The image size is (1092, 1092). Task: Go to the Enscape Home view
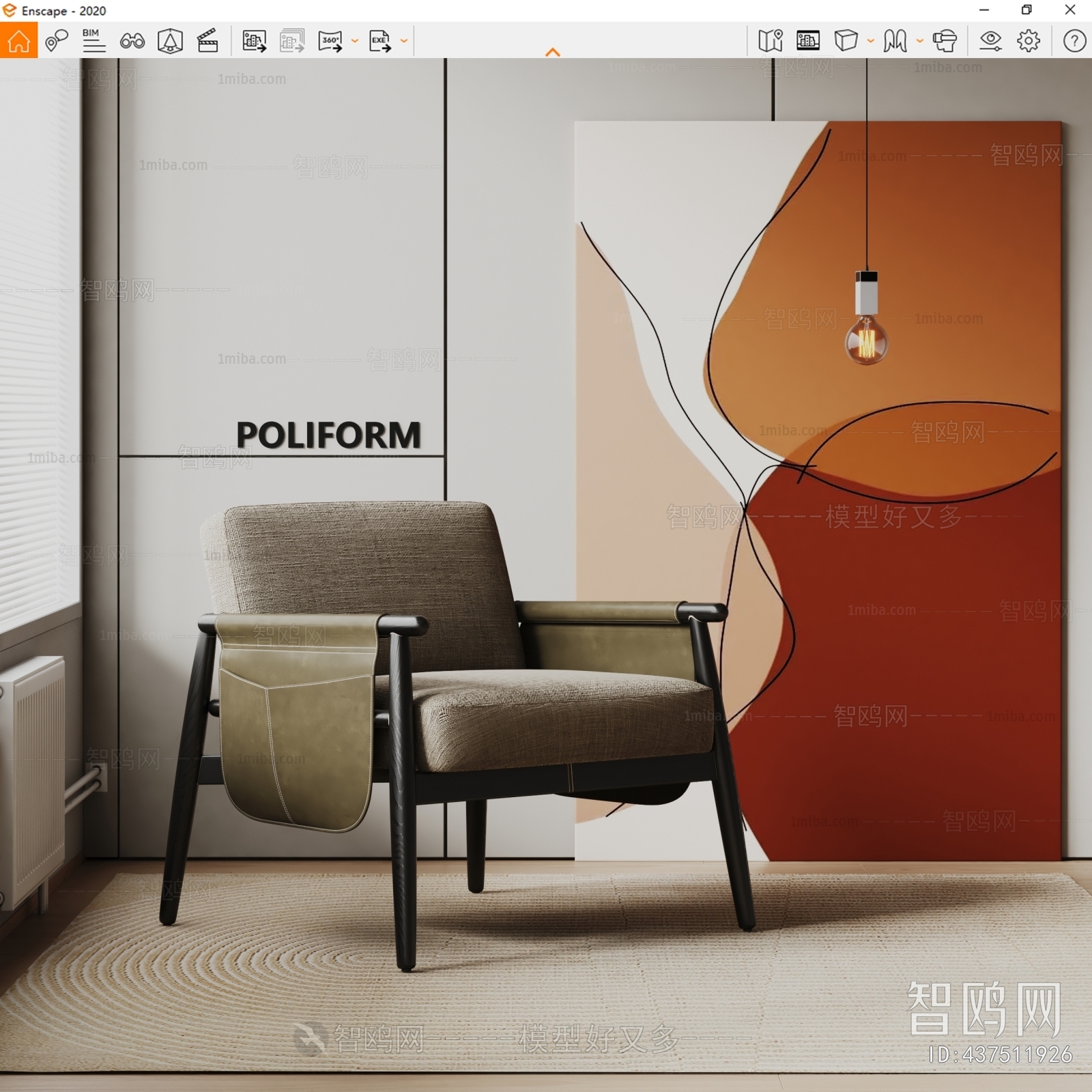click(x=18, y=40)
